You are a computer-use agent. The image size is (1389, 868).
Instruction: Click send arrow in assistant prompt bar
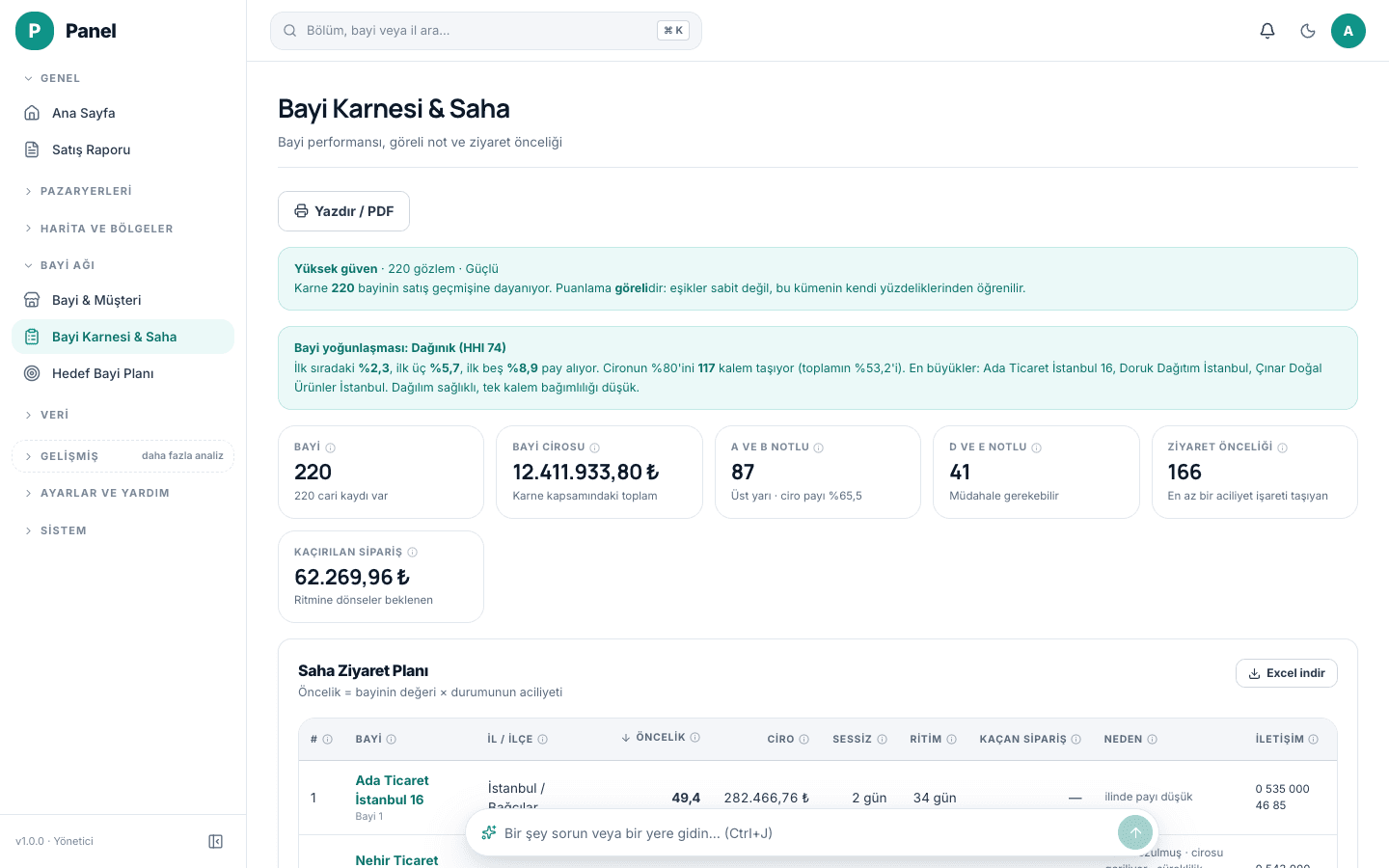(x=1135, y=832)
